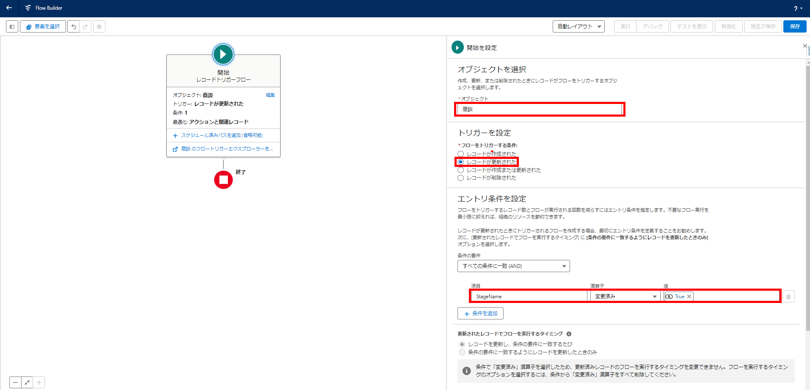Click info icon beside 実行するタイミング
Image resolution: width=810 pixels, height=390 pixels.
tap(569, 334)
